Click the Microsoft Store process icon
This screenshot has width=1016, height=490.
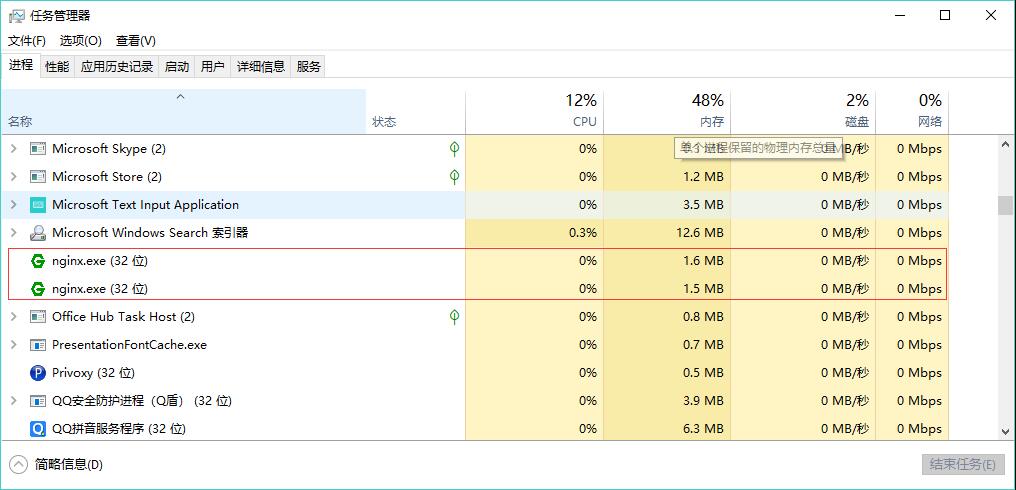[x=38, y=177]
